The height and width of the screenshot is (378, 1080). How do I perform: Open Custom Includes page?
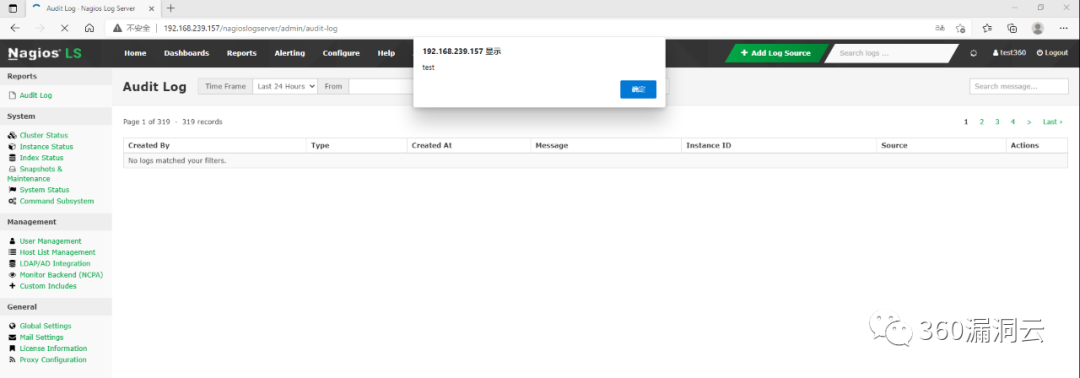click(x=48, y=286)
